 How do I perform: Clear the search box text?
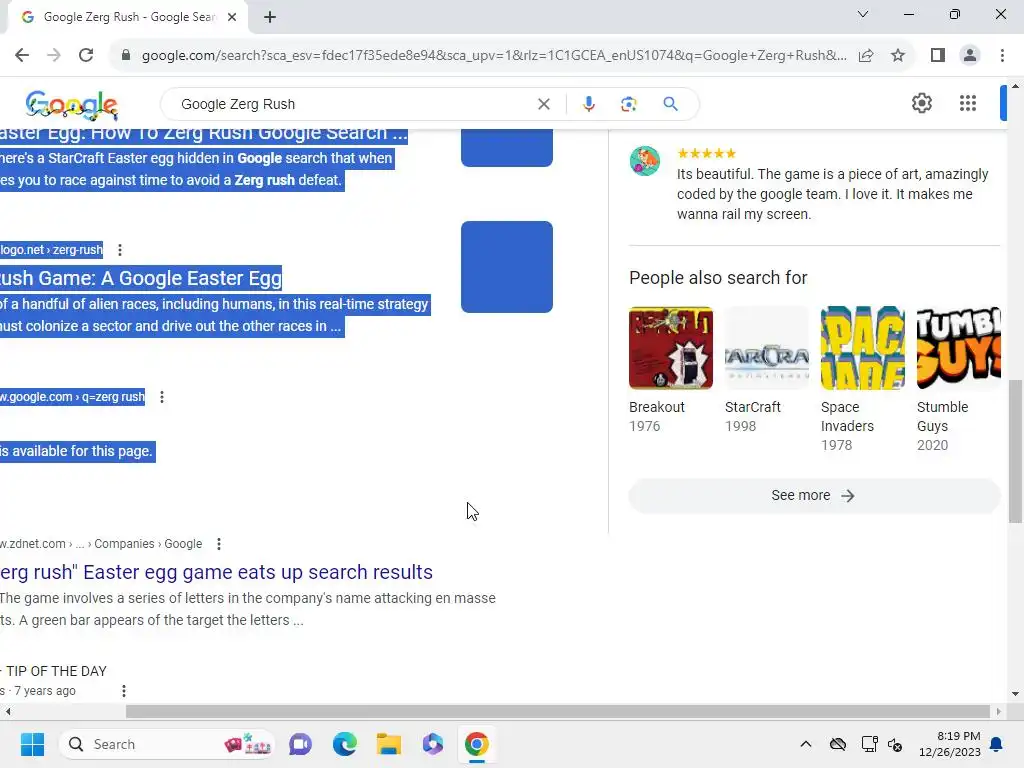click(543, 104)
